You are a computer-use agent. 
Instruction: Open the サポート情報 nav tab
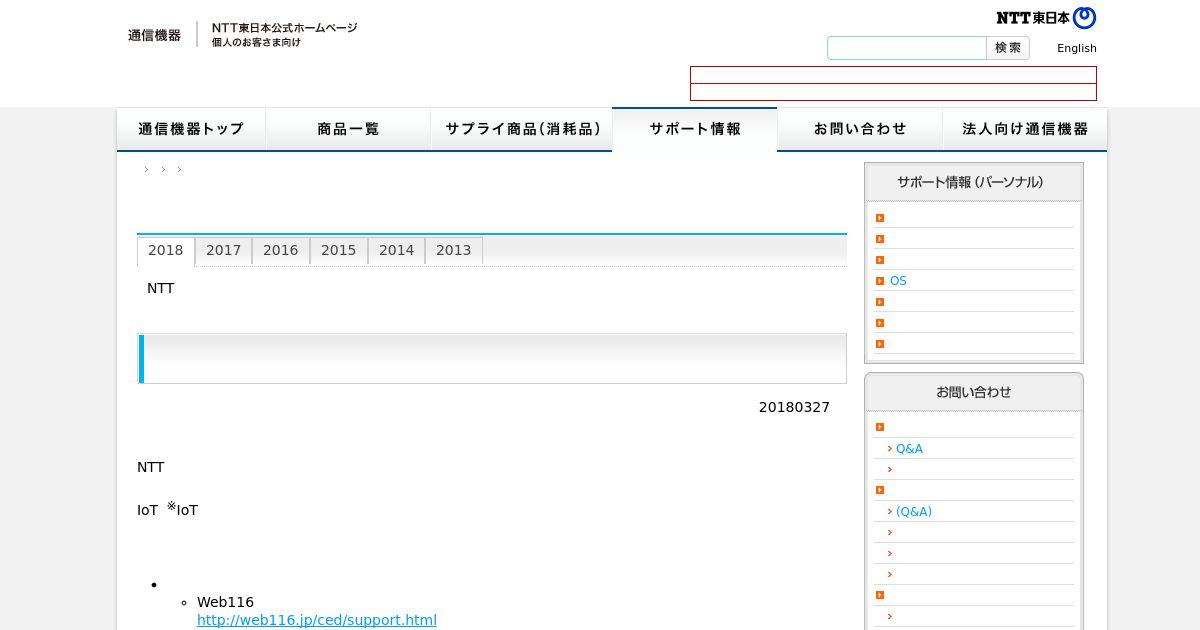coord(695,129)
